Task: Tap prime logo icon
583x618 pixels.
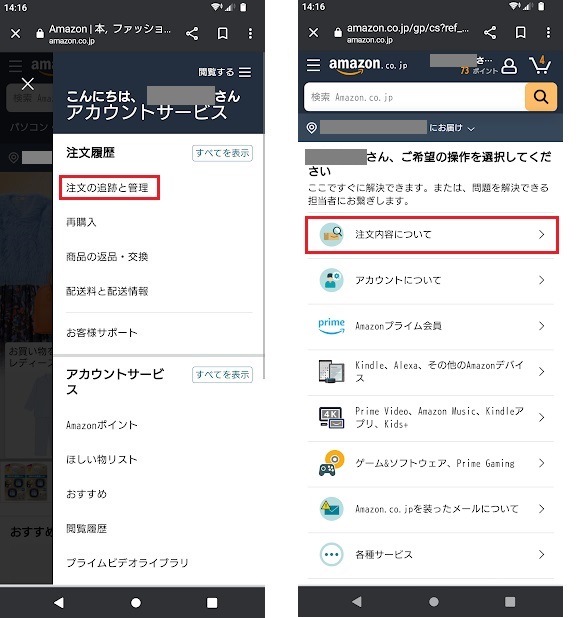Action: pyautogui.click(x=331, y=326)
